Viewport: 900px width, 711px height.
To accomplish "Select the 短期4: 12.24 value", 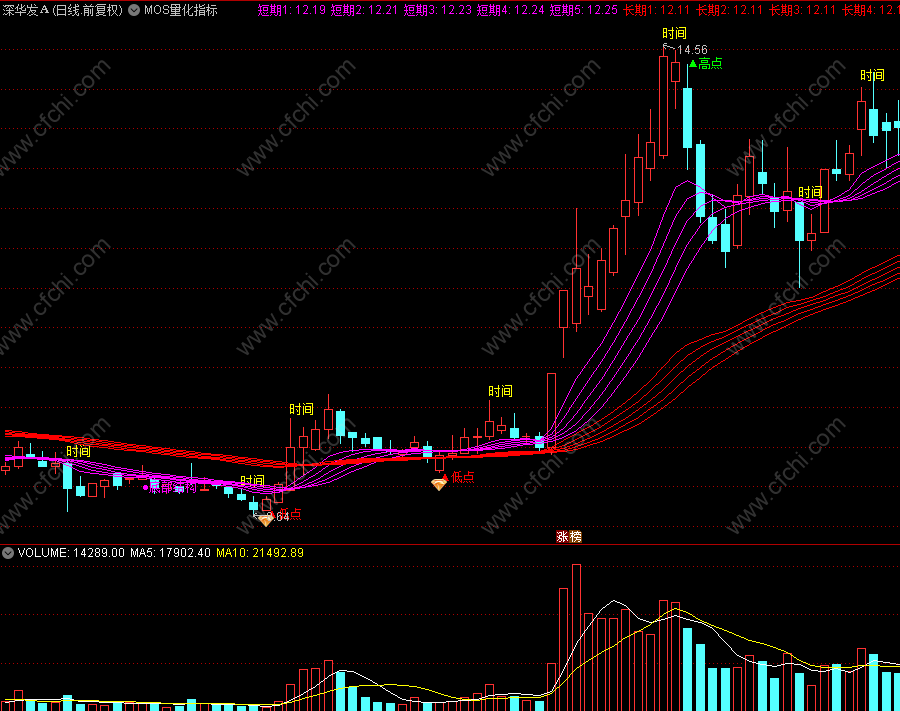I will (x=510, y=10).
